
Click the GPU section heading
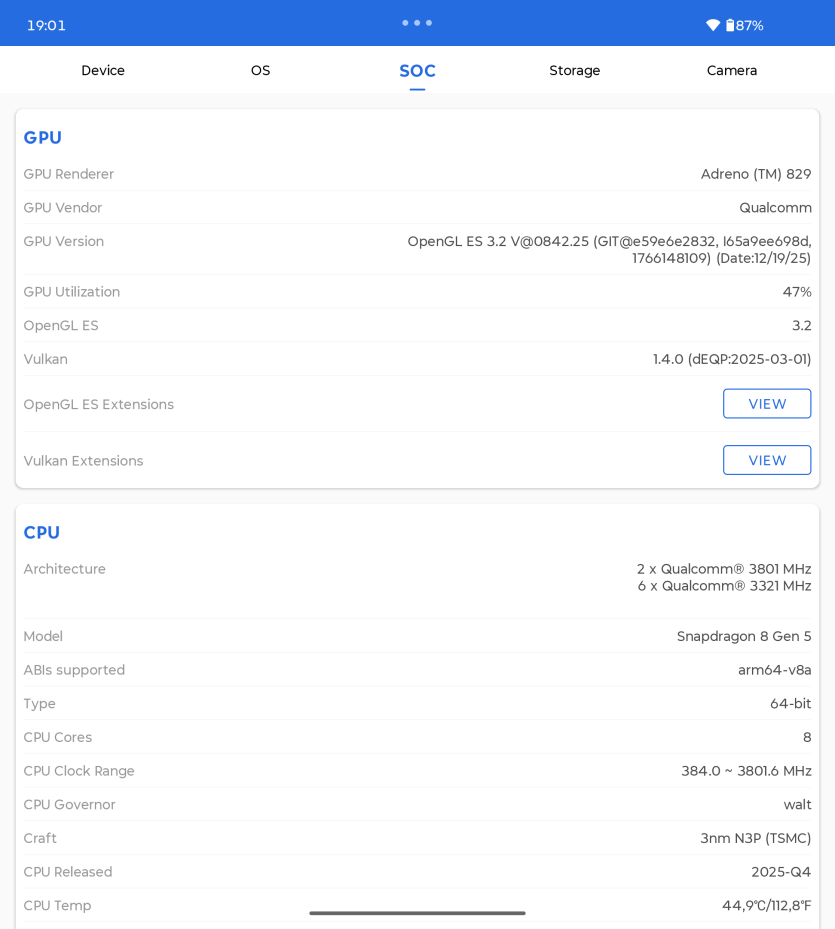[43, 137]
